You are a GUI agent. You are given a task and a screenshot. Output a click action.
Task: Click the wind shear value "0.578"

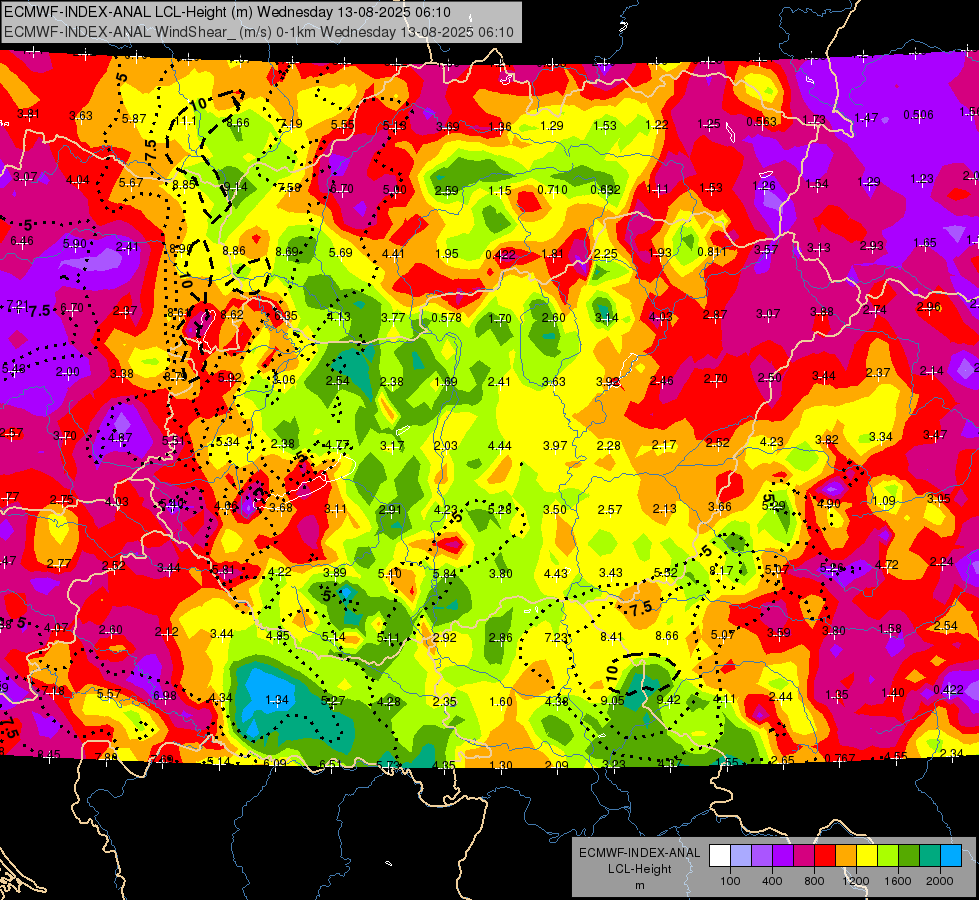coord(446,317)
